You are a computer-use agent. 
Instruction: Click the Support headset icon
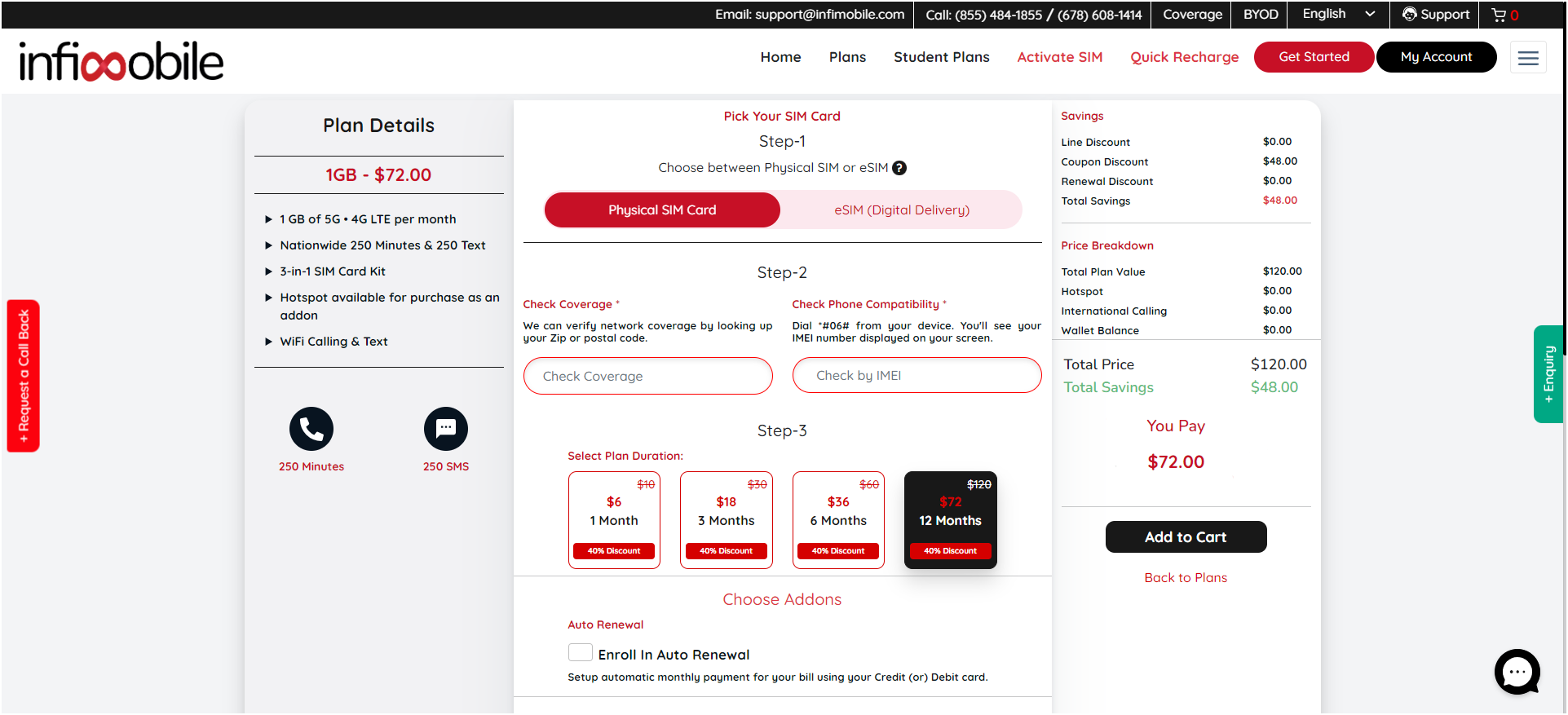point(1409,14)
